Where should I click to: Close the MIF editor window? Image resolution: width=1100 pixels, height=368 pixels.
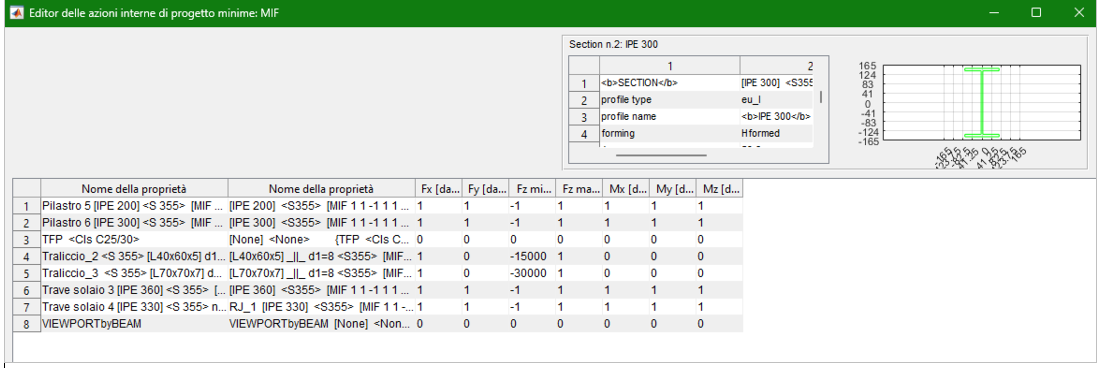point(1079,13)
